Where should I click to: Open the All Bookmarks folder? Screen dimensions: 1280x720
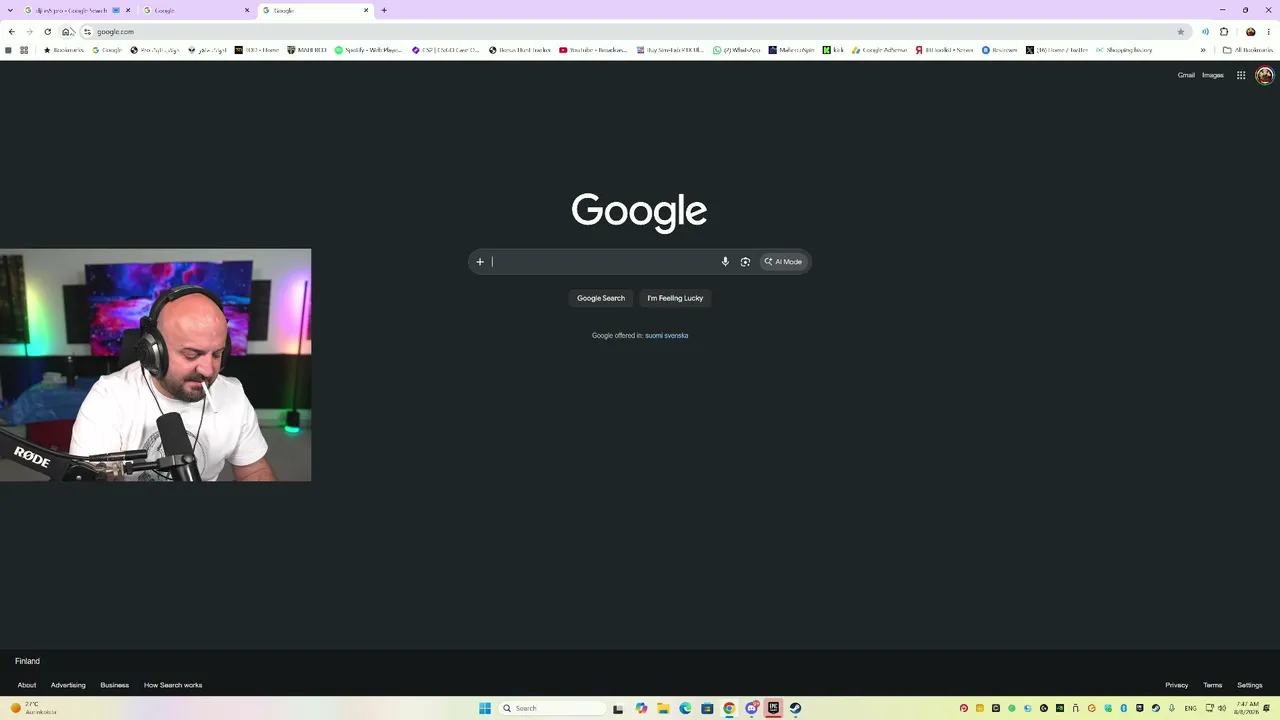click(x=1248, y=50)
